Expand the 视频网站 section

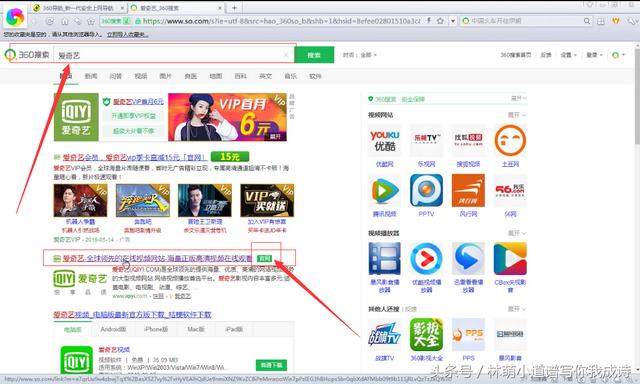coord(516,115)
